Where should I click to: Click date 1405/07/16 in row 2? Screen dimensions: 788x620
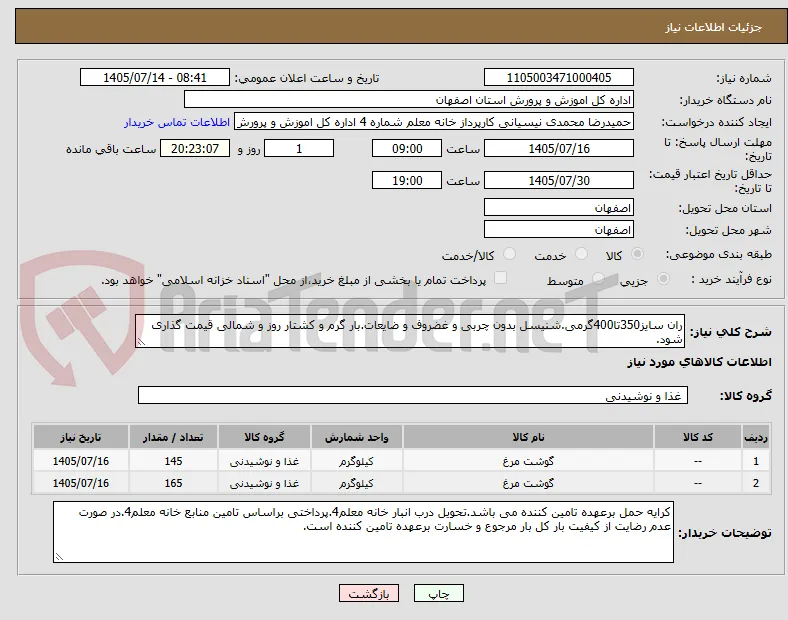tap(81, 483)
